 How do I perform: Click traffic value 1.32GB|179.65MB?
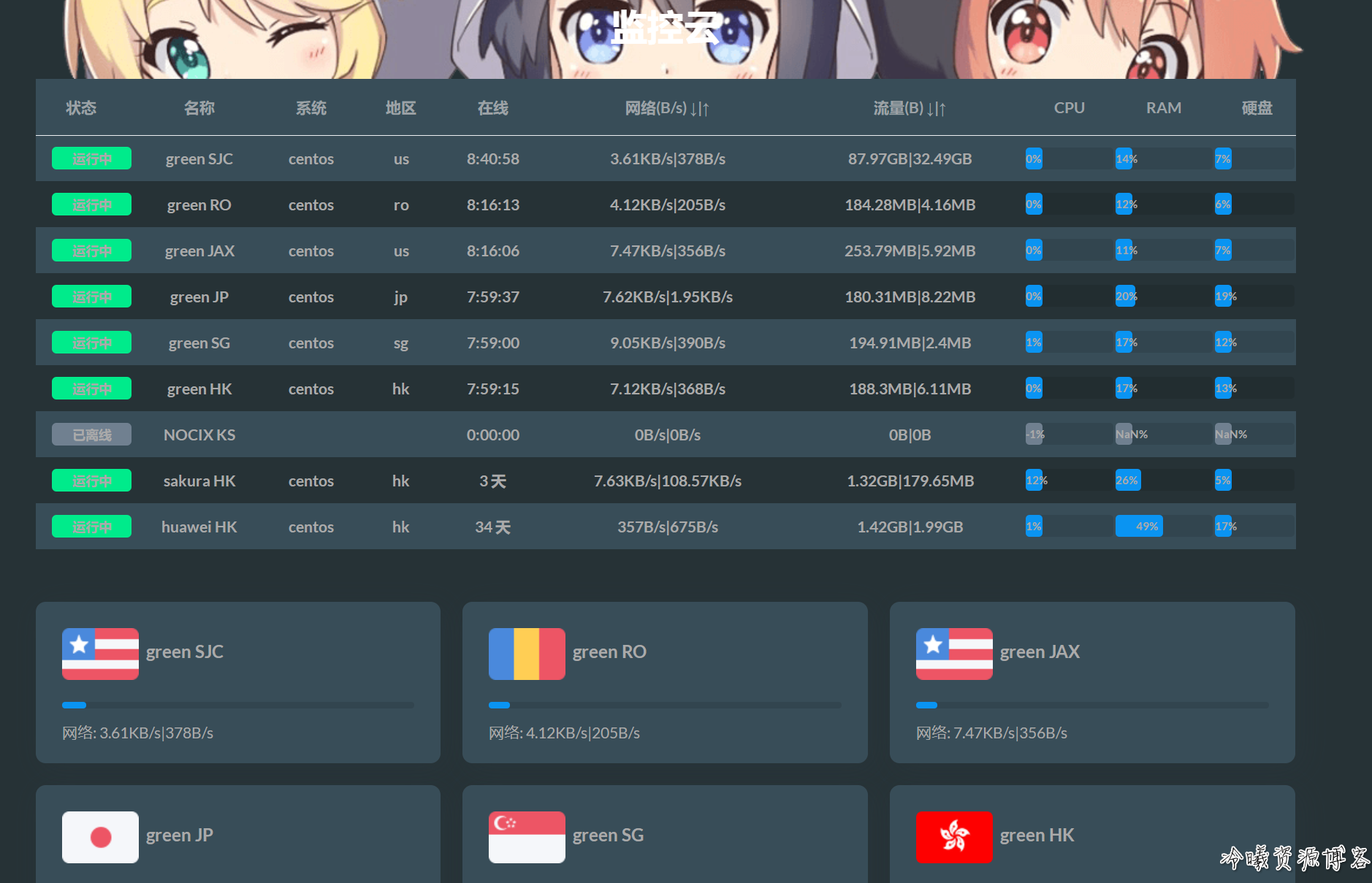coord(910,481)
